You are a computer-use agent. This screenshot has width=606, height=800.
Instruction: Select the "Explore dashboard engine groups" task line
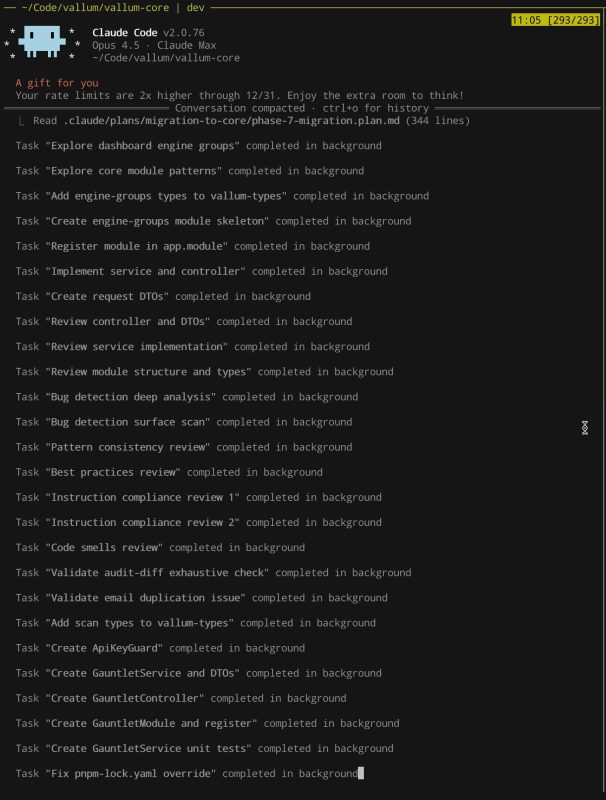click(198, 145)
